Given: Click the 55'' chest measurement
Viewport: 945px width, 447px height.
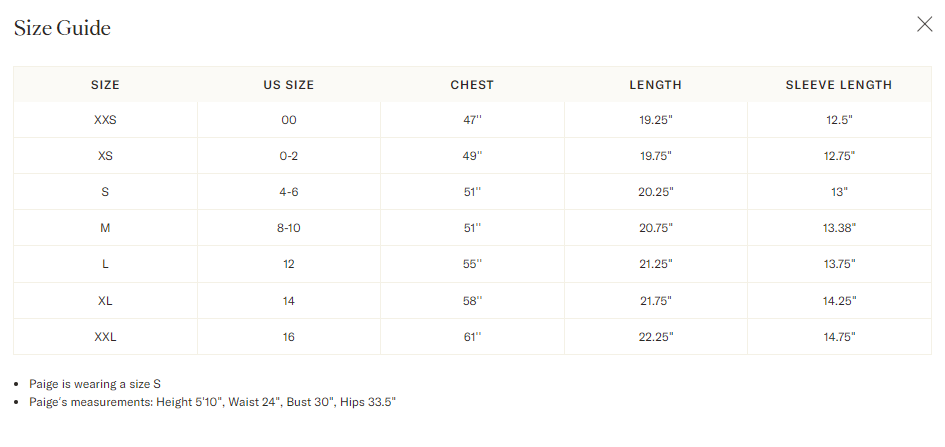Looking at the screenshot, I should 472,265.
